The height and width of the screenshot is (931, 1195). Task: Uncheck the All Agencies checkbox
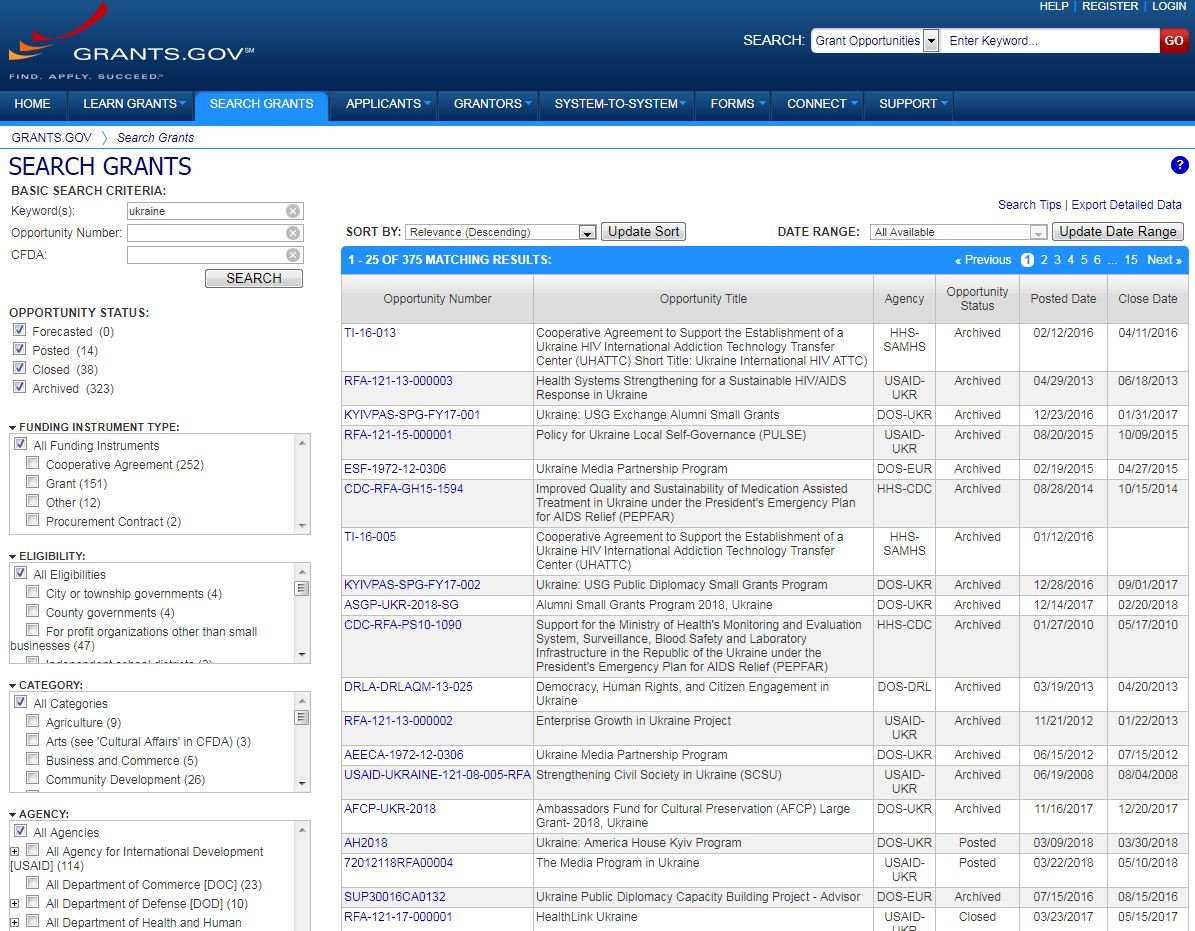point(20,831)
